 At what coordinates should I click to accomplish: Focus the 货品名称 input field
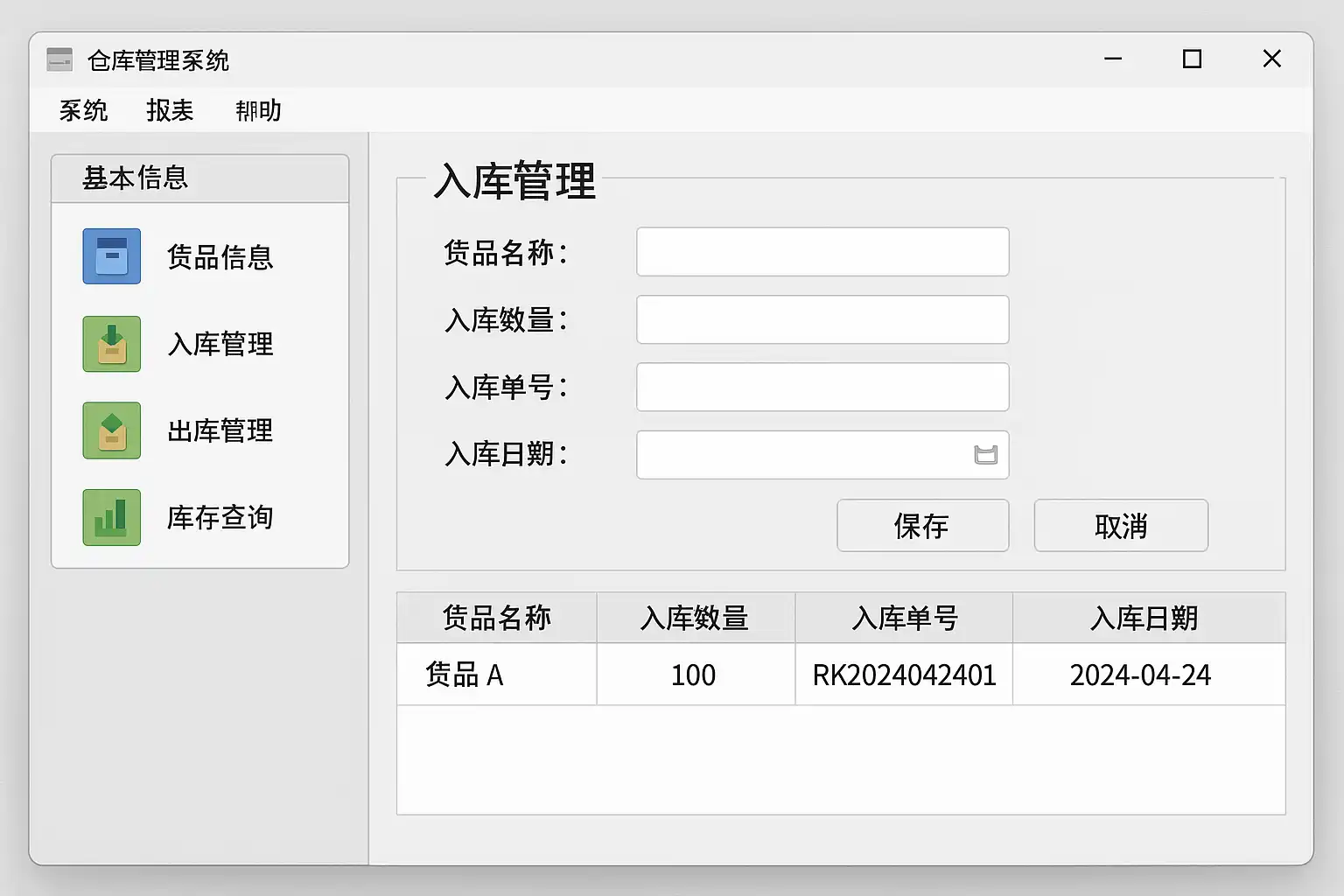tap(822, 252)
